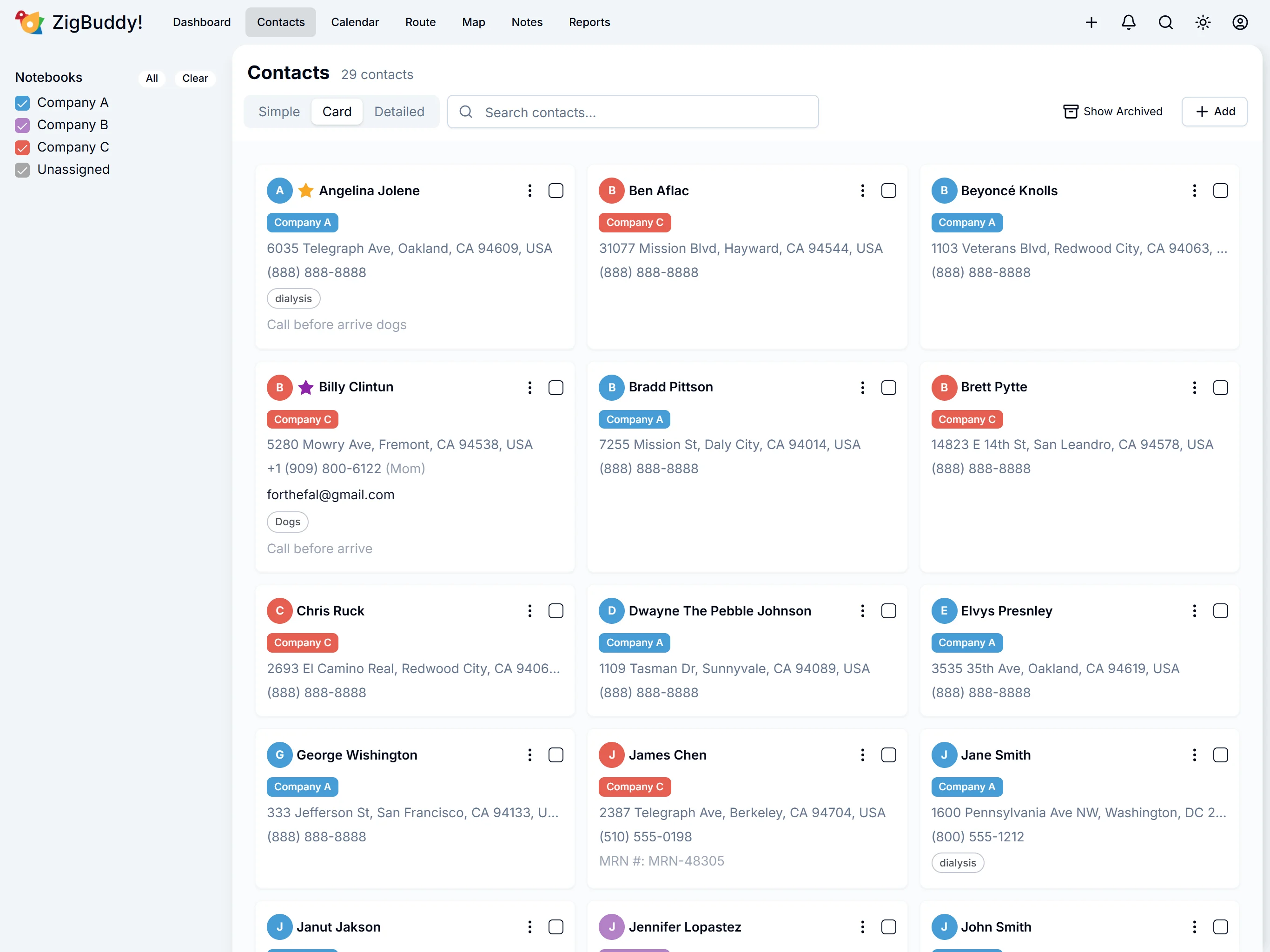Open user account profile icon

click(x=1240, y=22)
